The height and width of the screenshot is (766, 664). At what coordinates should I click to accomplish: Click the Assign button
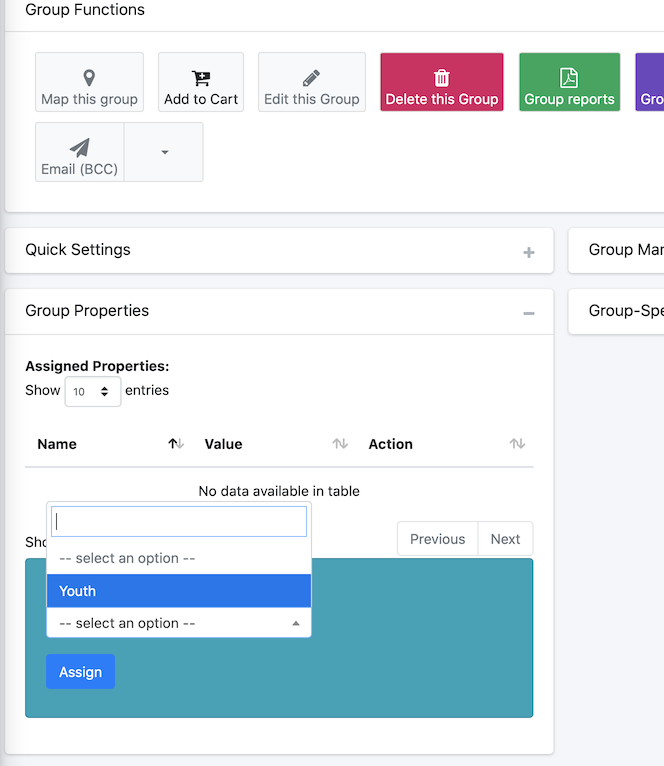pos(81,672)
